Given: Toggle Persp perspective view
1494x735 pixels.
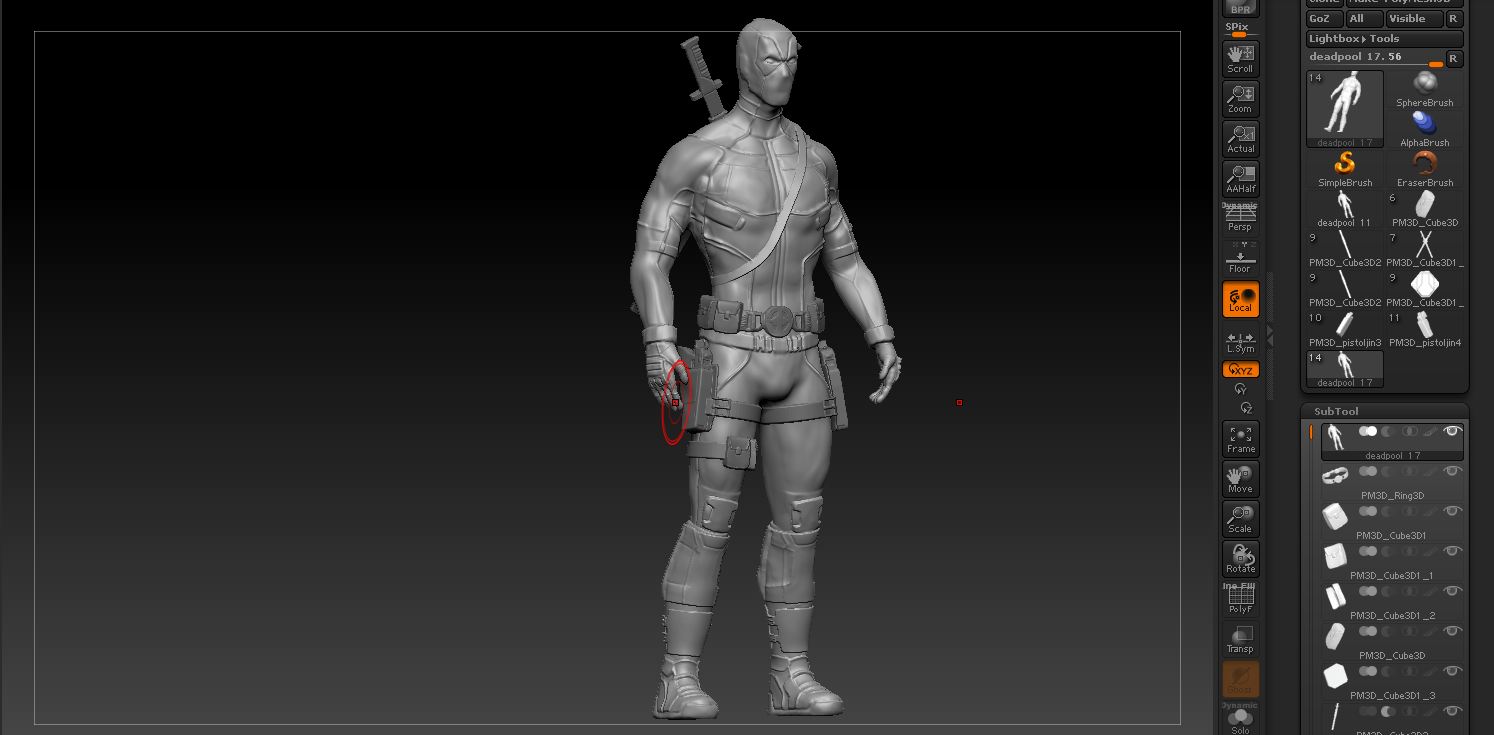Looking at the screenshot, I should 1240,218.
